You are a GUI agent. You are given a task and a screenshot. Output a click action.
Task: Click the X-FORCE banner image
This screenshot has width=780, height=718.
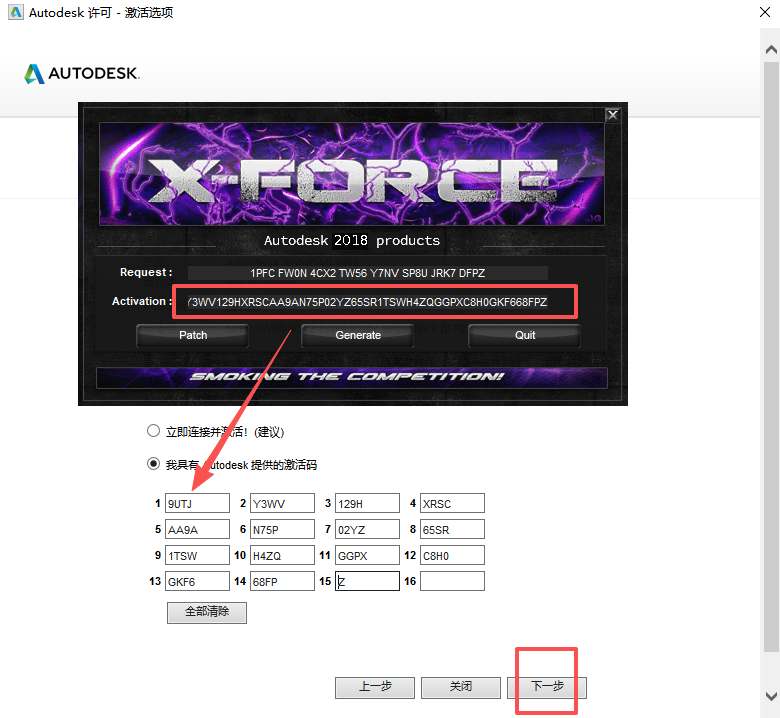point(352,174)
